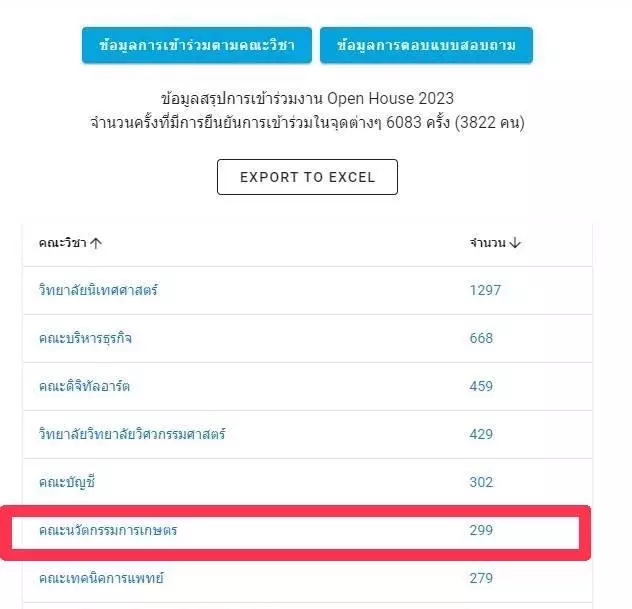Click the count 459 cell

pos(481,386)
